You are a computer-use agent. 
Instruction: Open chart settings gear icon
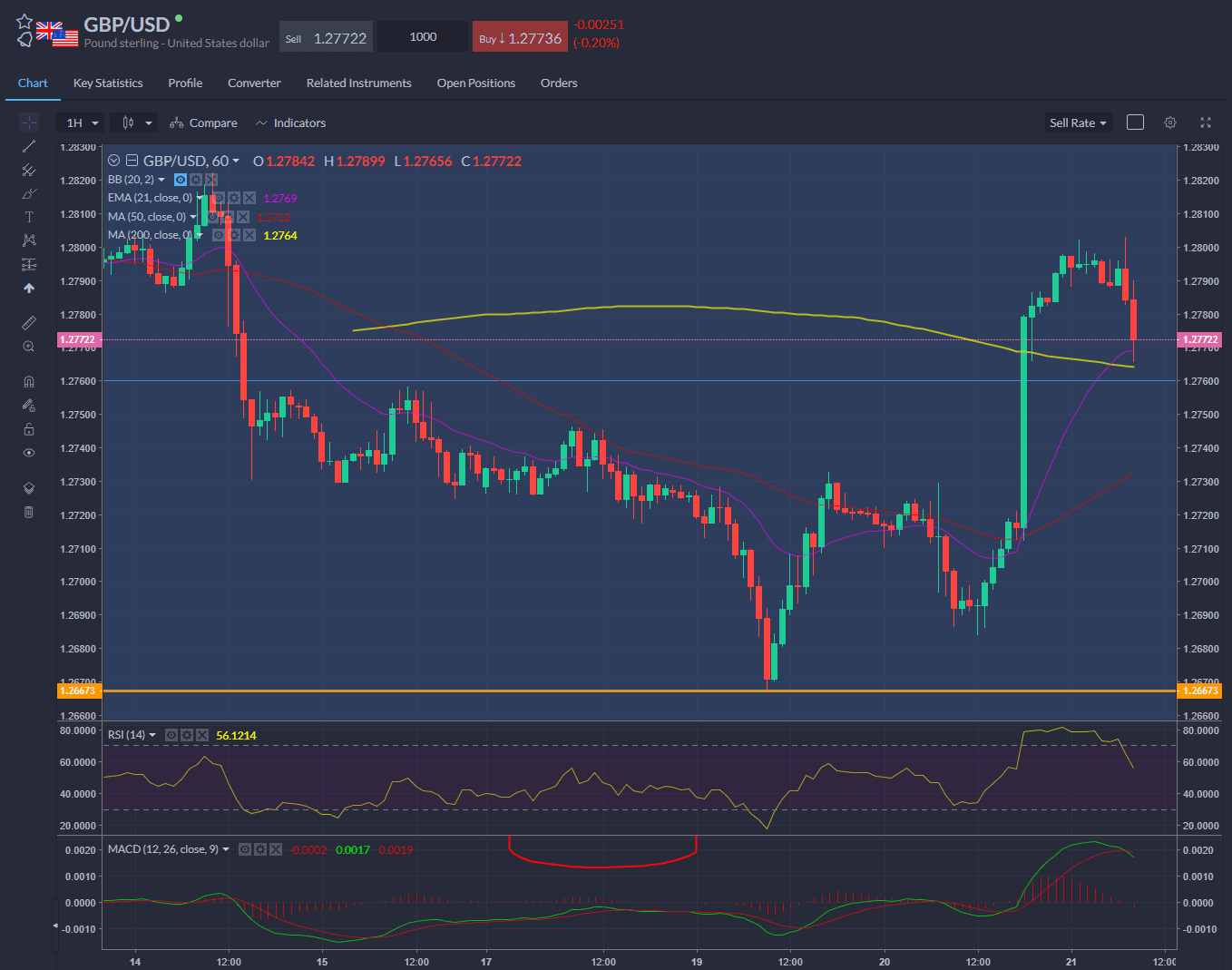[x=1170, y=122]
